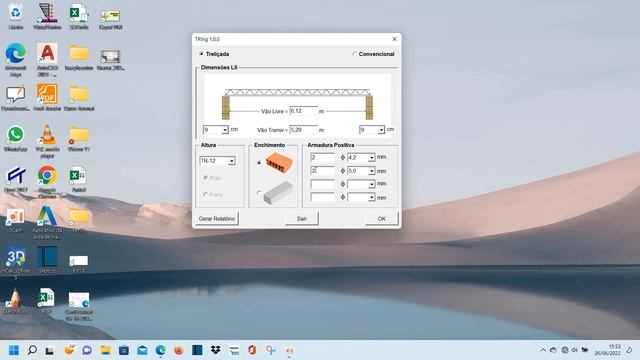
Task: Open the left support width dropdown
Action: tap(224, 130)
